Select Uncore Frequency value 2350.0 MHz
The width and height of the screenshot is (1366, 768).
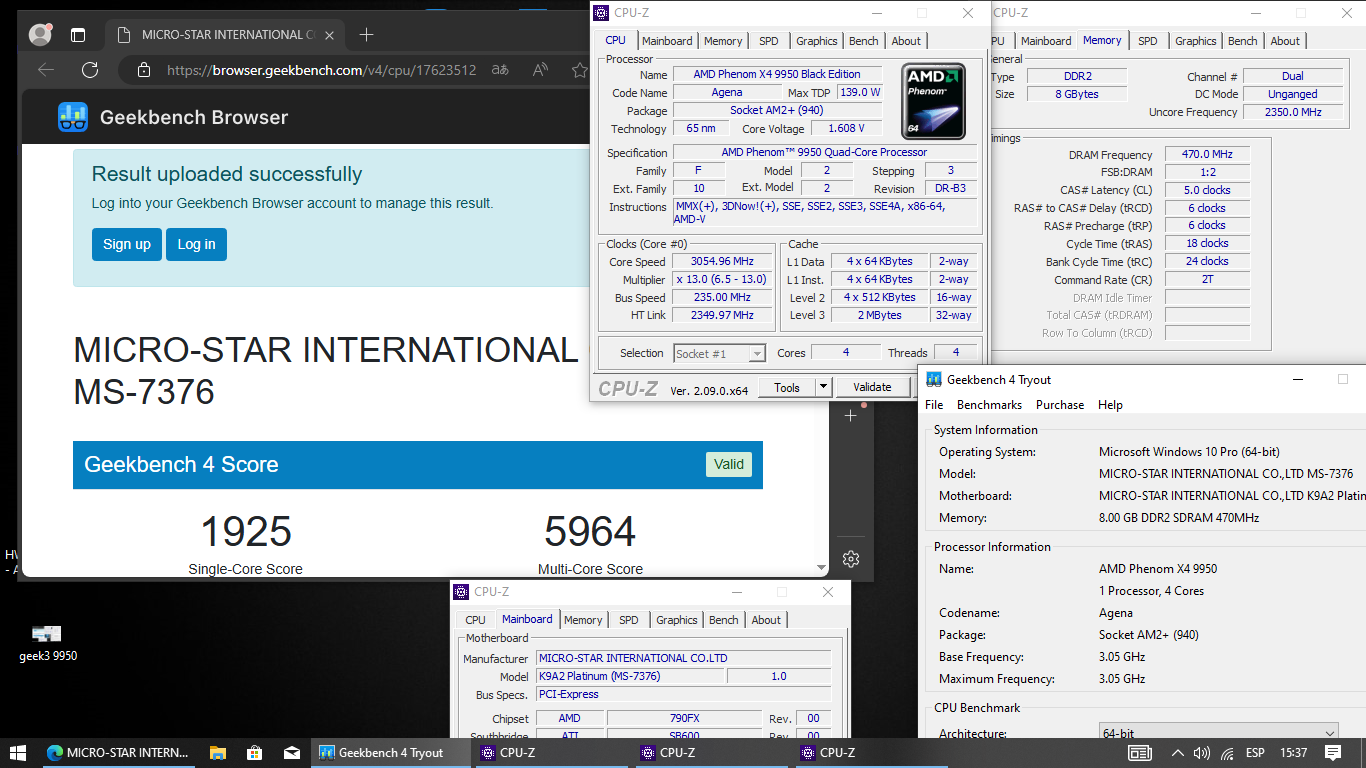(1292, 112)
